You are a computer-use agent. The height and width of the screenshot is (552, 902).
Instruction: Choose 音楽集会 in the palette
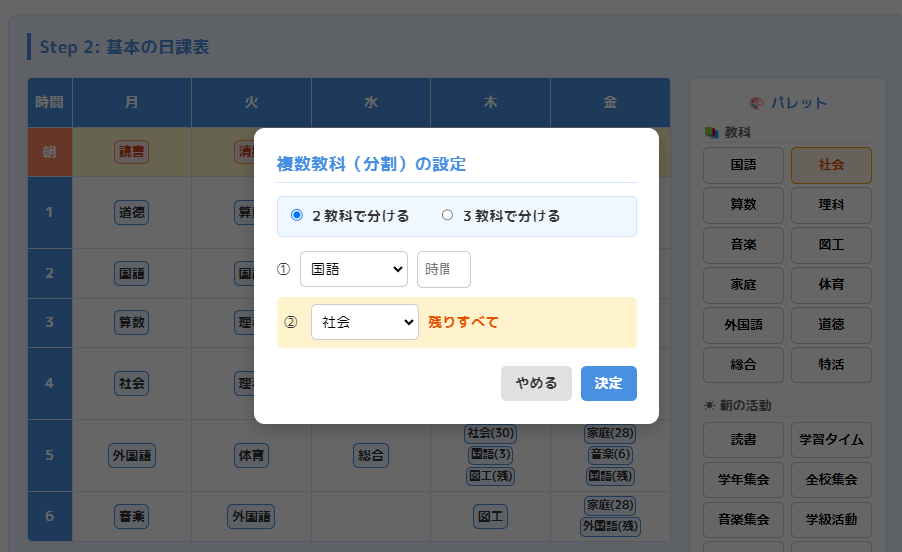pos(743,520)
